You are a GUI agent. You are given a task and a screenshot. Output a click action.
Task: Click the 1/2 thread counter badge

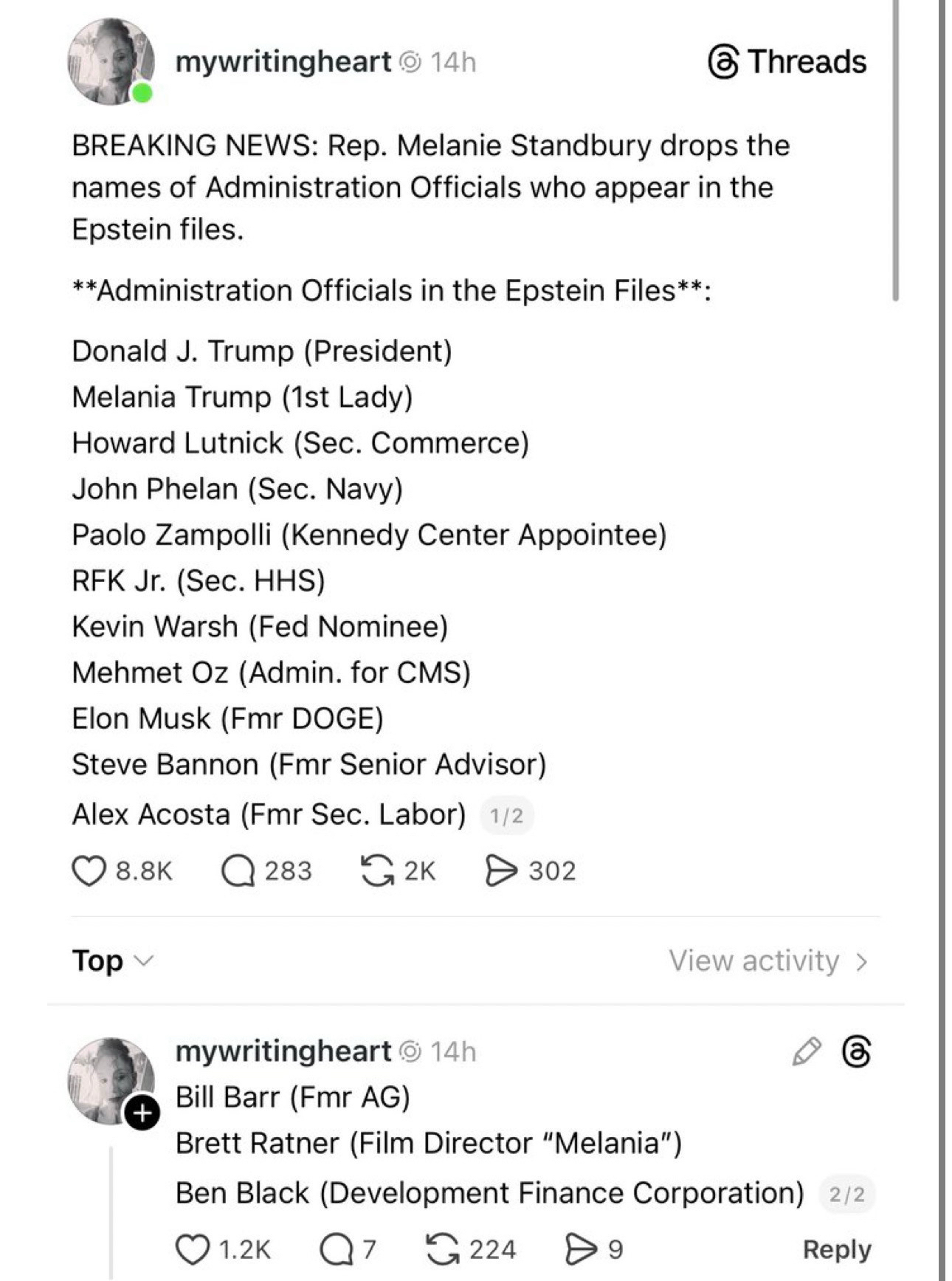[x=507, y=816]
